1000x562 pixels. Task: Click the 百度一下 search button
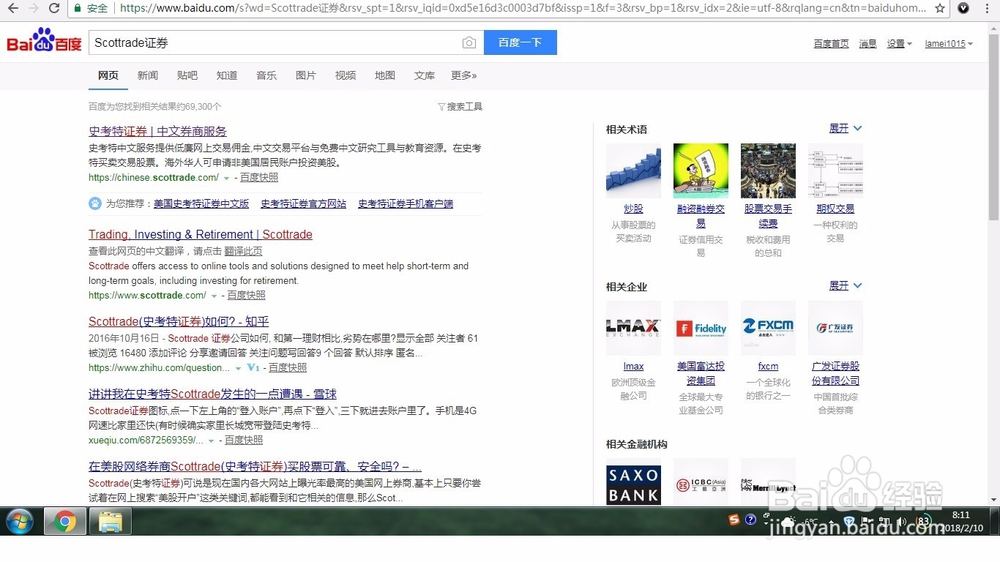520,43
